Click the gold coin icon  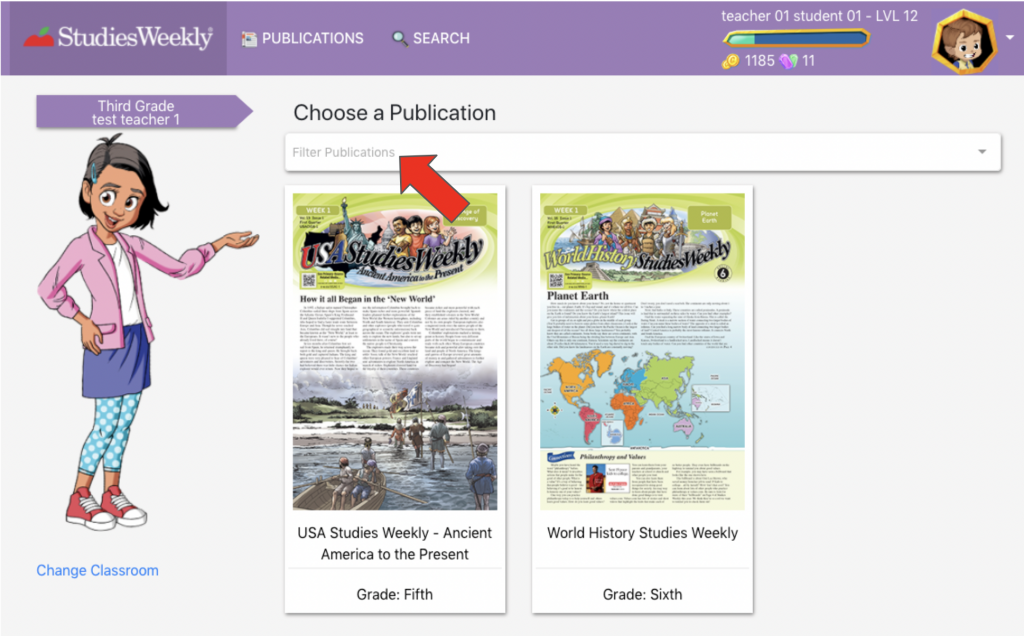(x=731, y=61)
